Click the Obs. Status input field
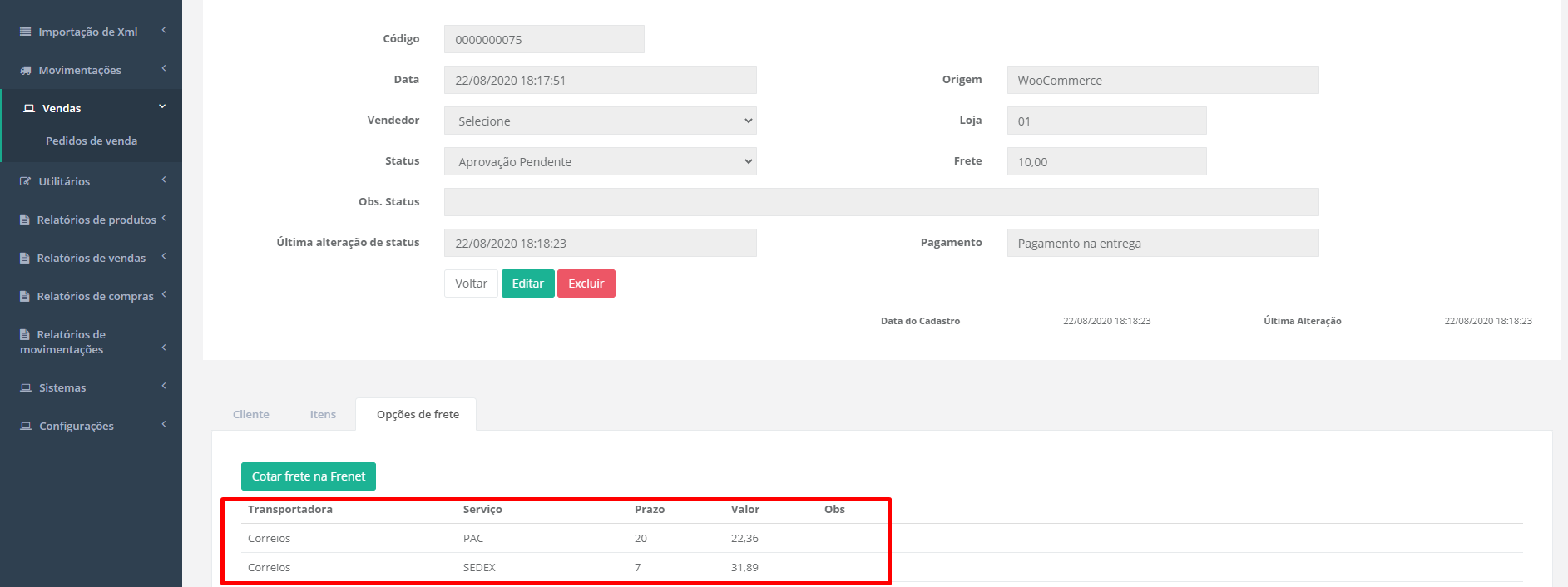The height and width of the screenshot is (587, 1568). (881, 202)
